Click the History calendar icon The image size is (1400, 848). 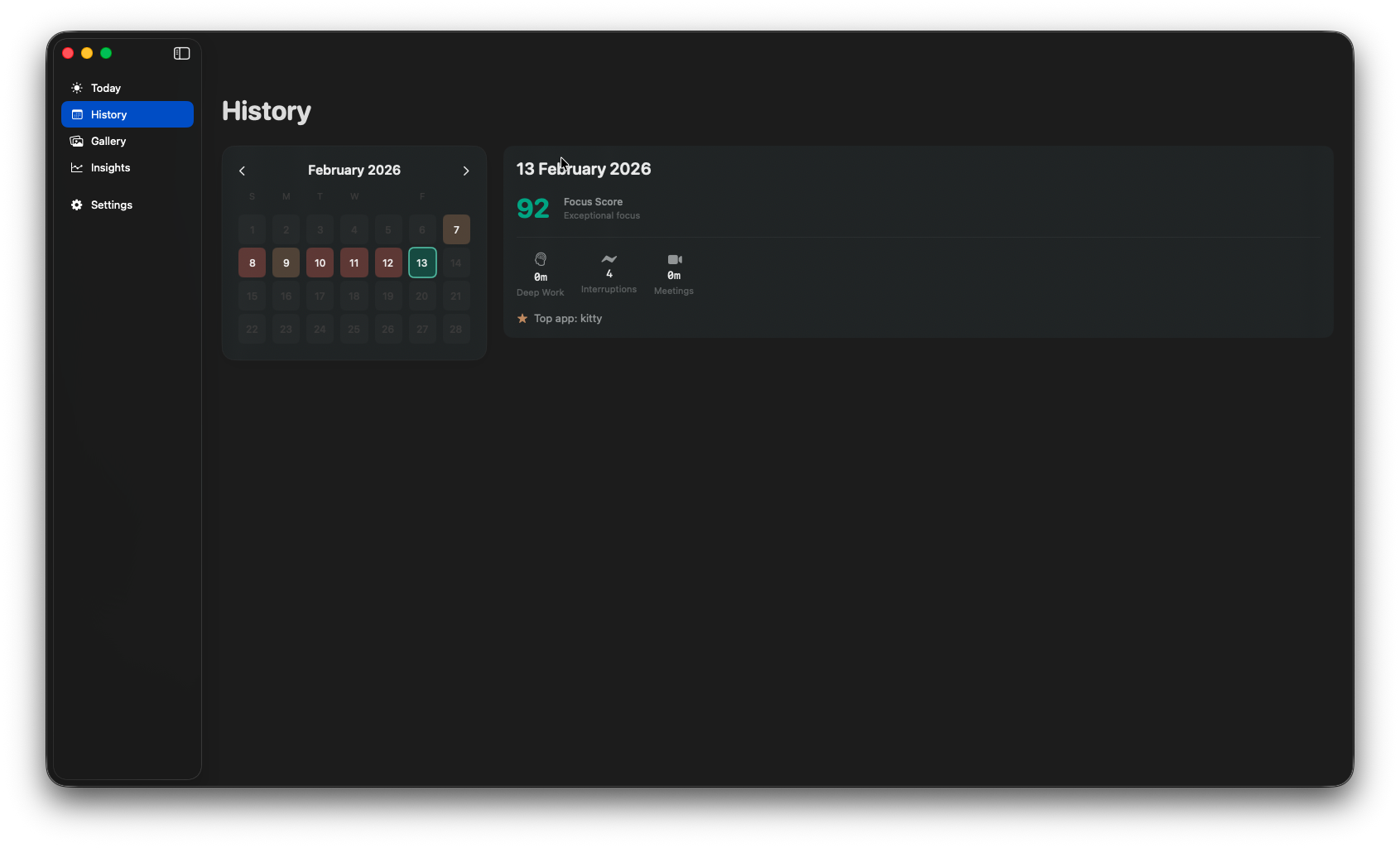point(76,114)
